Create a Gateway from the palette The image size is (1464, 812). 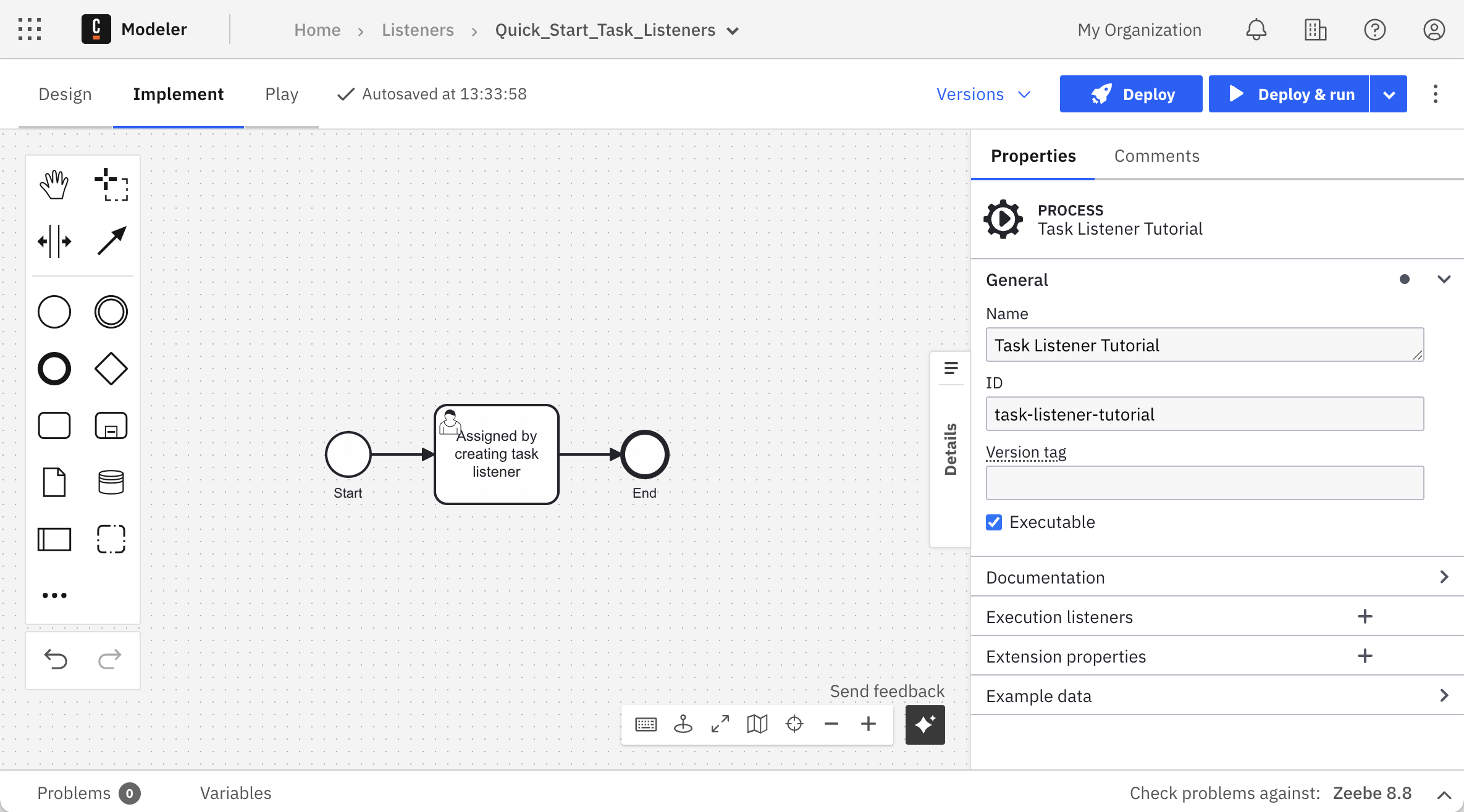coord(111,369)
